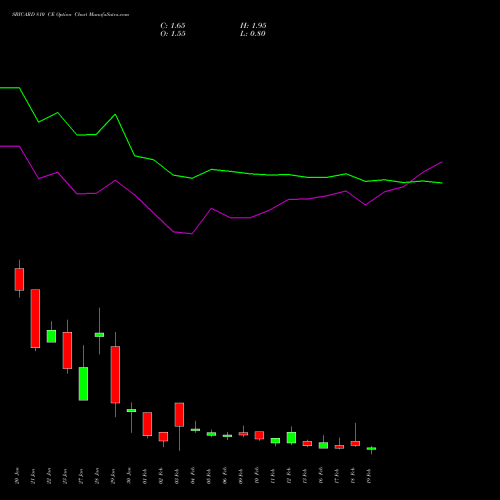Screen dimensions: 500x500
Task: Select the close value C: 1.65
Action: tap(173, 26)
